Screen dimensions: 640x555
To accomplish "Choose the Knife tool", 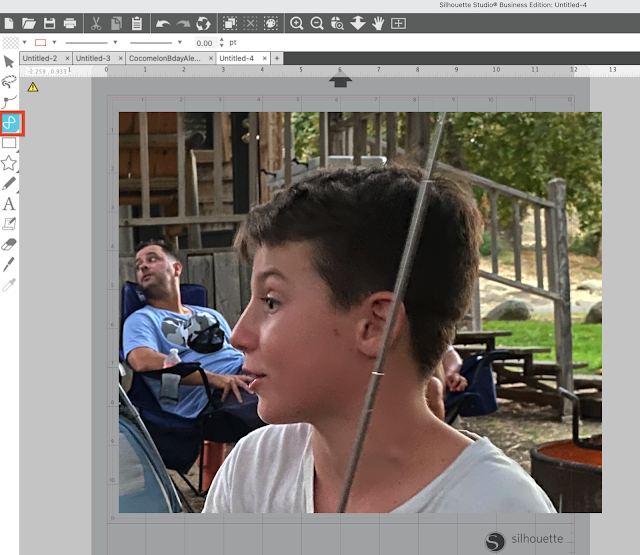I will pos(9,264).
